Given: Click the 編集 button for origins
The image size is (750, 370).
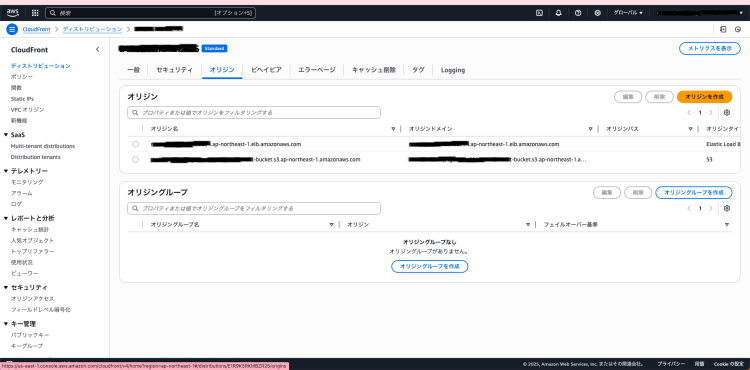Looking at the screenshot, I should [x=628, y=97].
